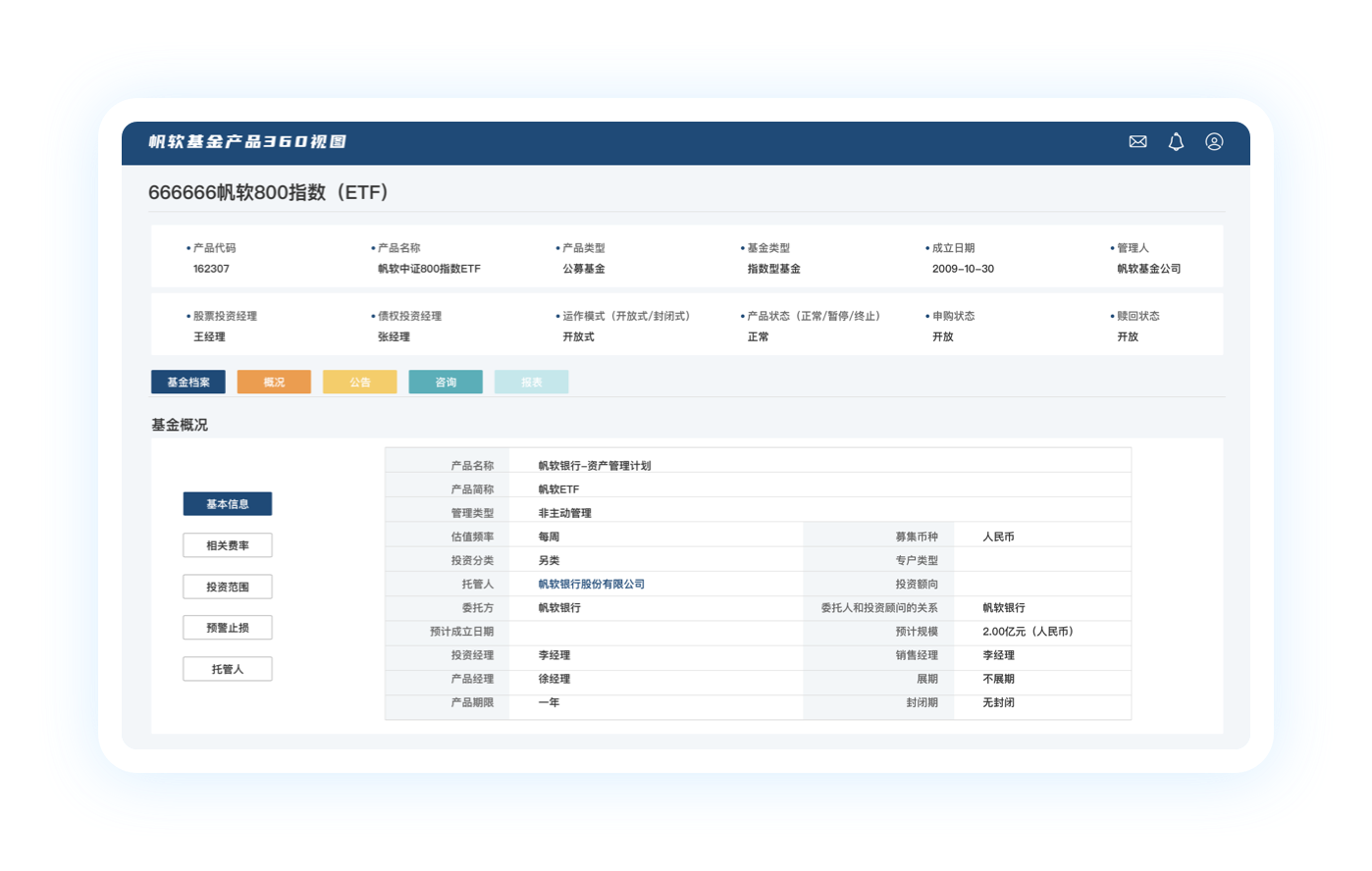Open the 托管人 sidebar button
Viewport: 1372px width, 871px height.
click(x=228, y=669)
